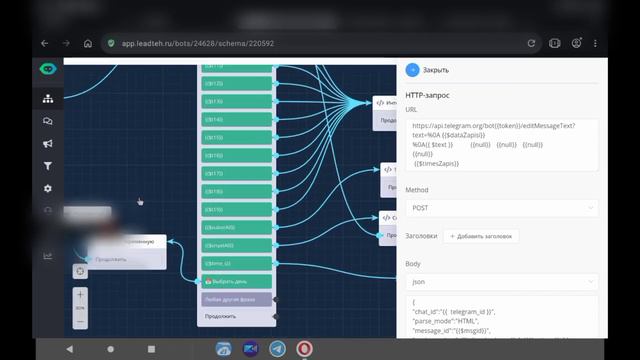Image resolution: width=640 pixels, height=360 pixels.
Task: Open the statistics chart section
Action: (48, 256)
